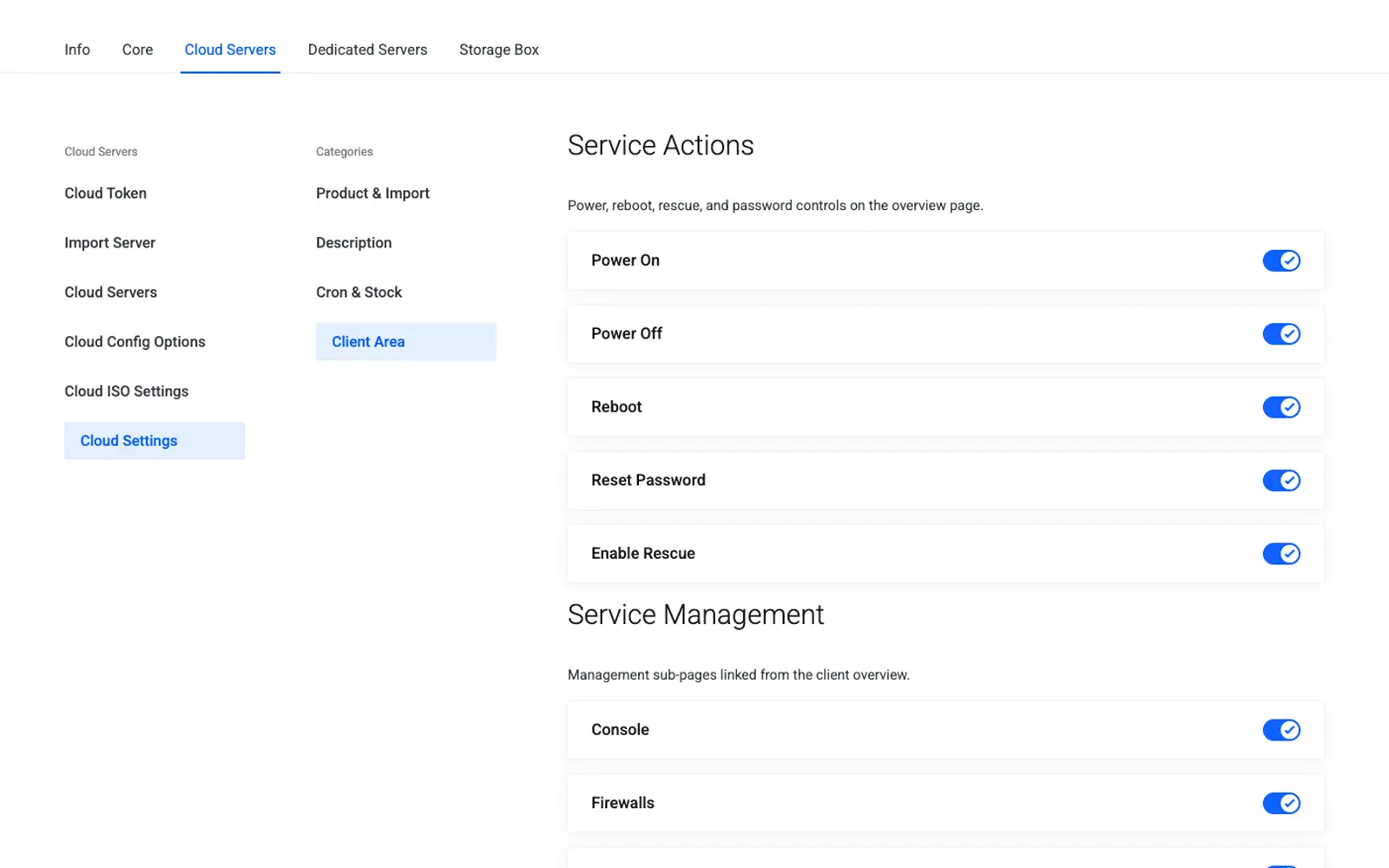Click 'Management sub-pages linked' description text

coord(739,675)
